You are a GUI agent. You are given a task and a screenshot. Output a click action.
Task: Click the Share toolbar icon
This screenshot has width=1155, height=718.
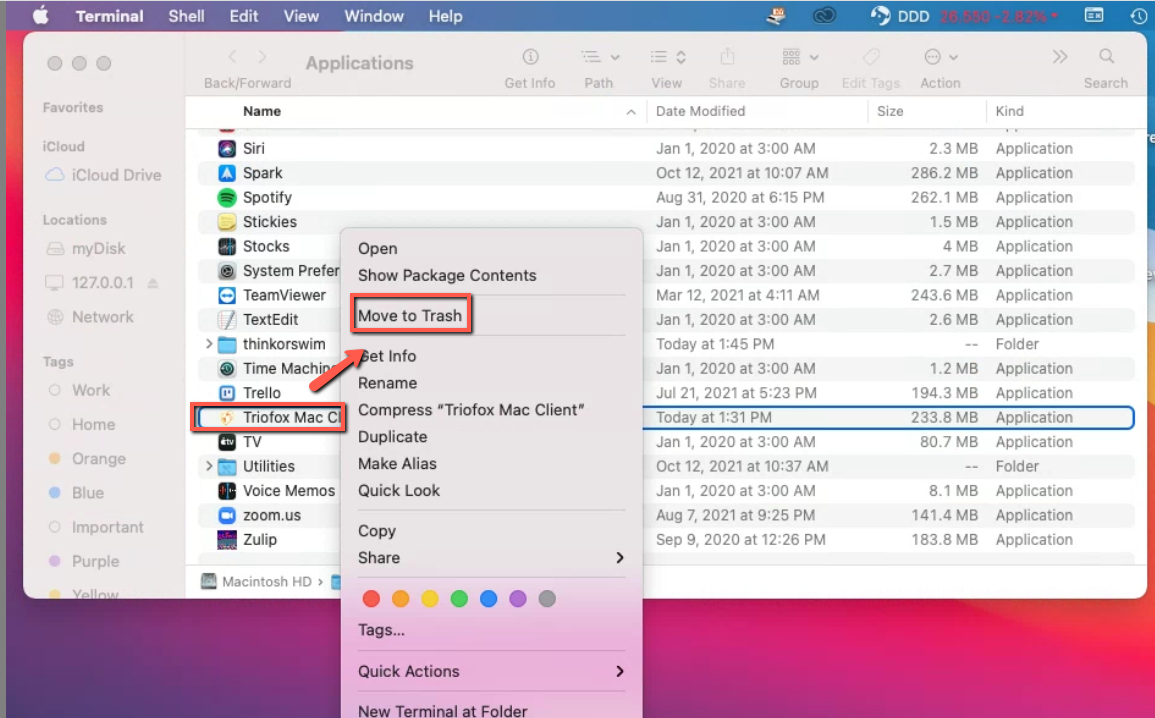(727, 57)
